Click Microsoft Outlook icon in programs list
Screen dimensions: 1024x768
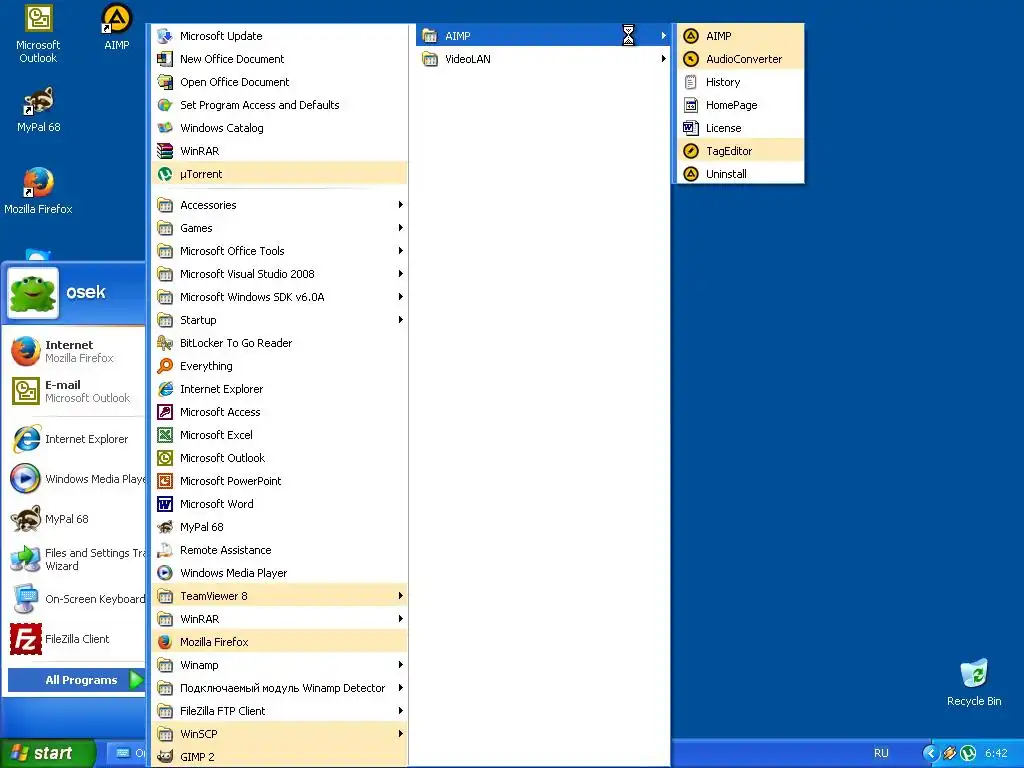(165, 458)
